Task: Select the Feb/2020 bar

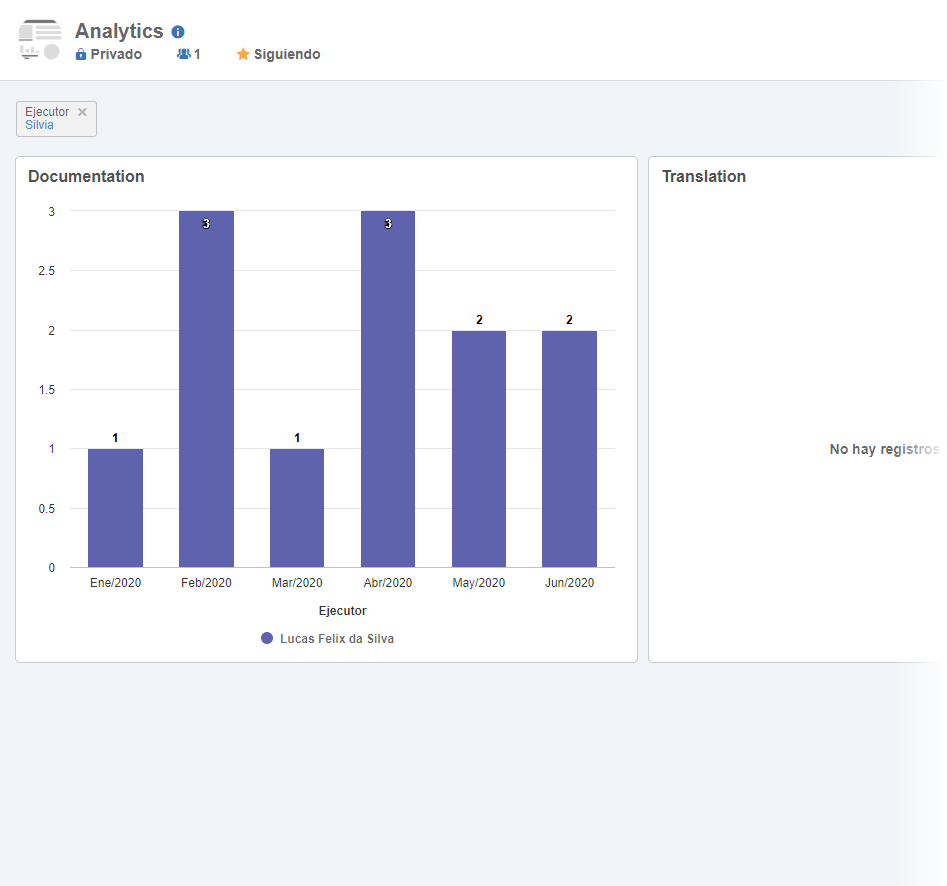Action: pyautogui.click(x=207, y=389)
